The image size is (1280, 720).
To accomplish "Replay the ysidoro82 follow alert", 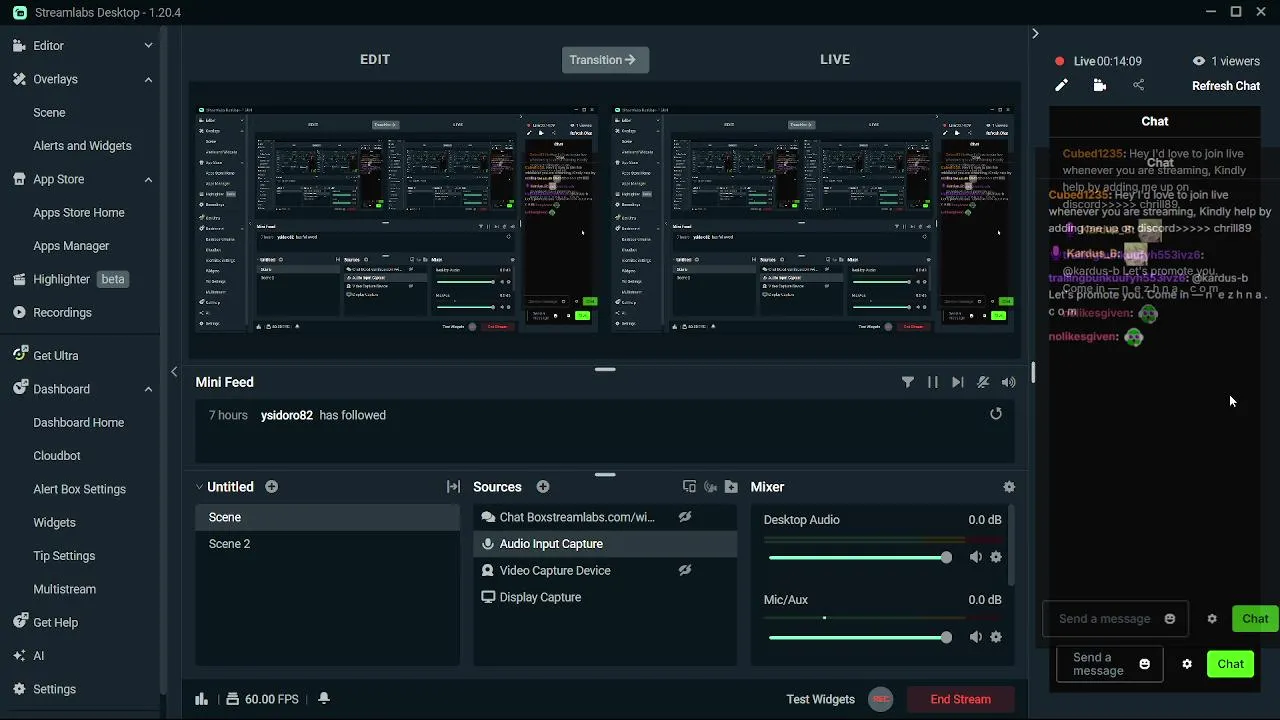I will [x=996, y=414].
